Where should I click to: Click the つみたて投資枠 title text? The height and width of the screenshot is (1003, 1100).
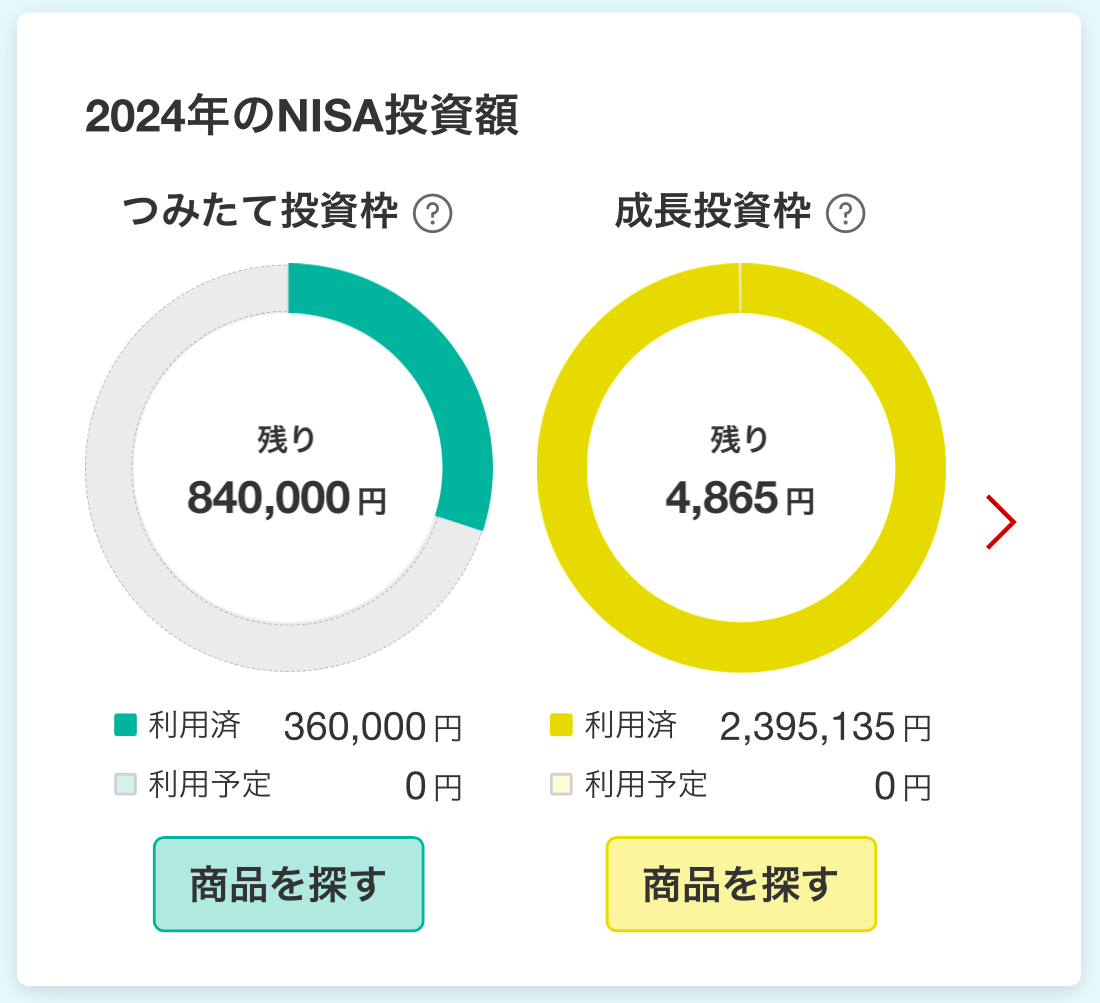pyautogui.click(x=260, y=211)
